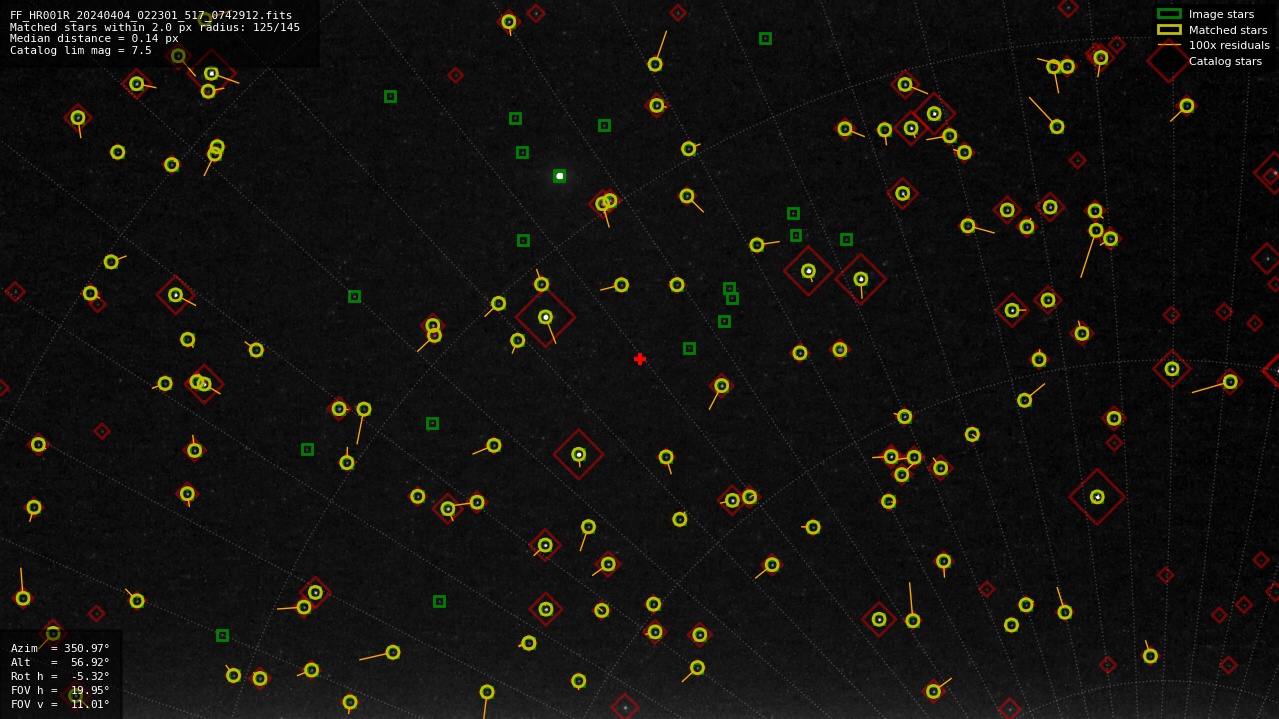Click the 'Alt = 56.92°' readout
The image size is (1279, 719).
pos(60,662)
